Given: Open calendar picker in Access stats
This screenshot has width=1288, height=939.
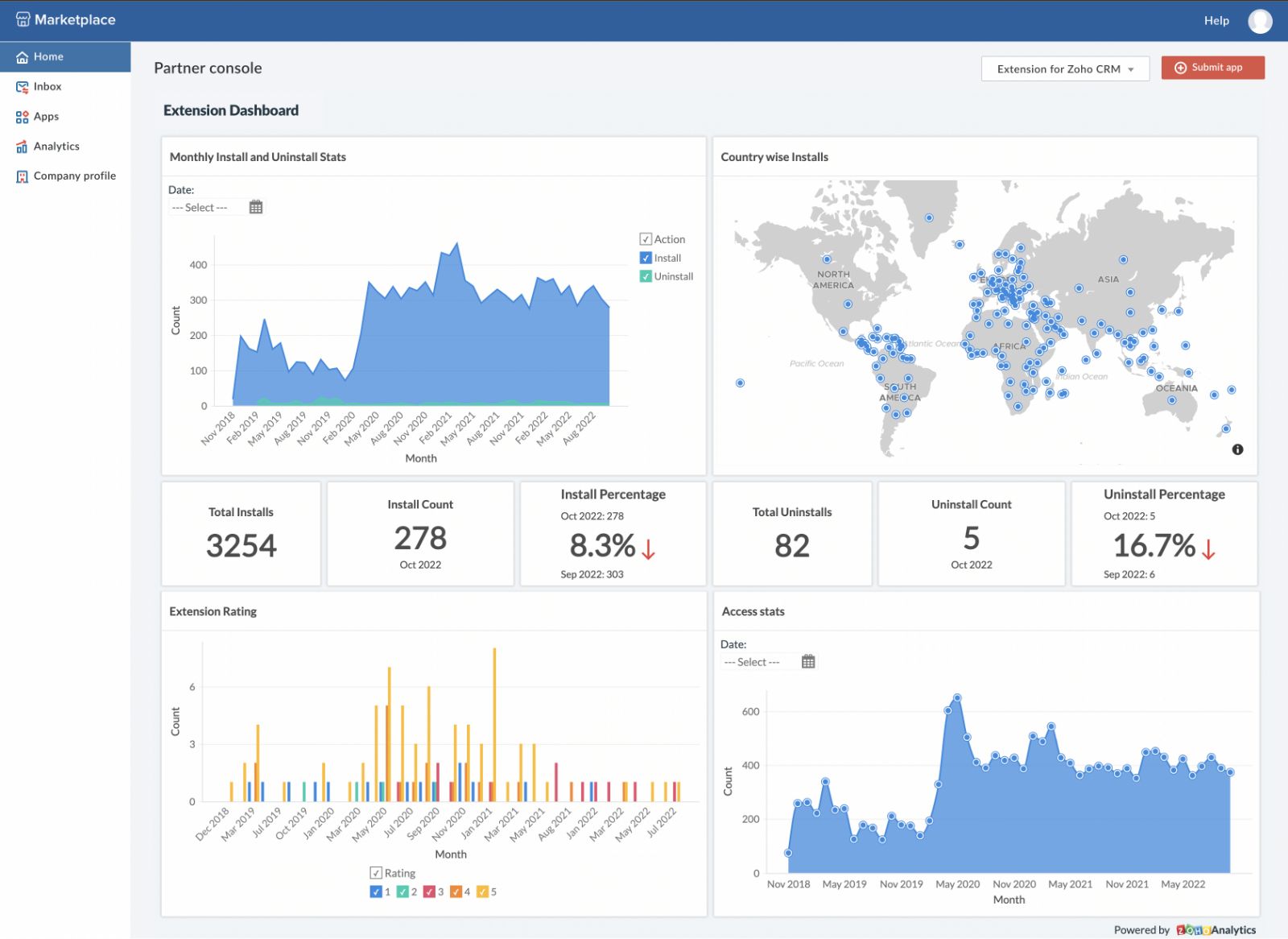Looking at the screenshot, I should (808, 661).
